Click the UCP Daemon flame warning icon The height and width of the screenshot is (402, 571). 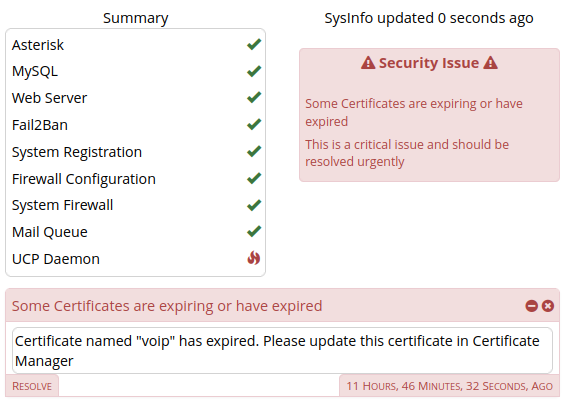coord(254,258)
